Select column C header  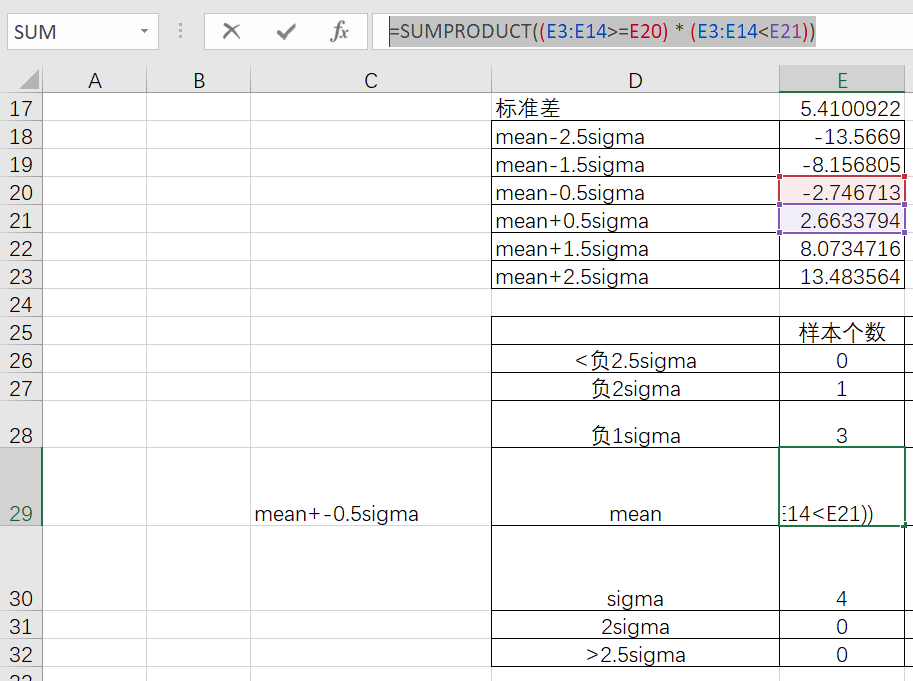[371, 80]
